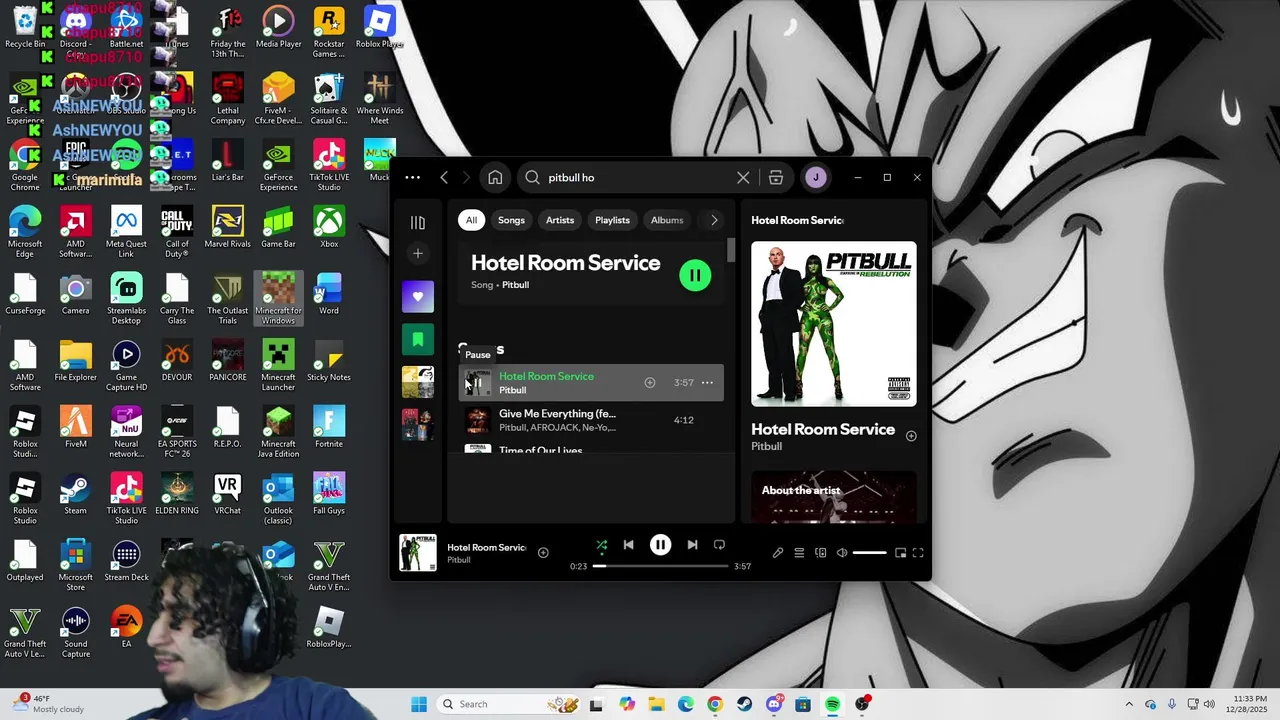Open VRChat desktop shortcut
Image resolution: width=1280 pixels, height=720 pixels.
[x=227, y=494]
